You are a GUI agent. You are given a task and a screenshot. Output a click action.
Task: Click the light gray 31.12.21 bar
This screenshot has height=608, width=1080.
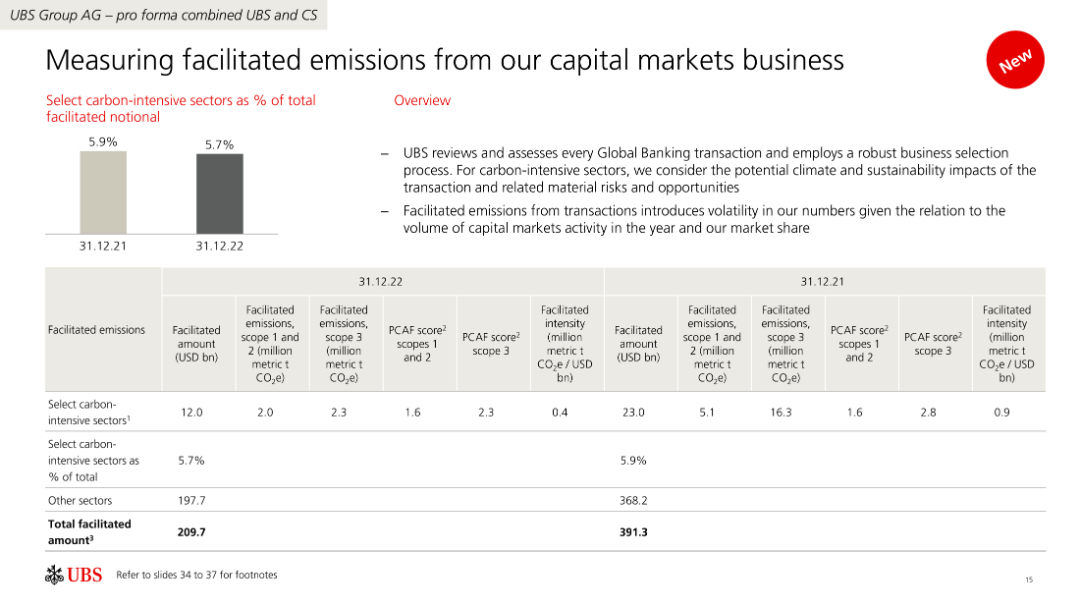(103, 193)
